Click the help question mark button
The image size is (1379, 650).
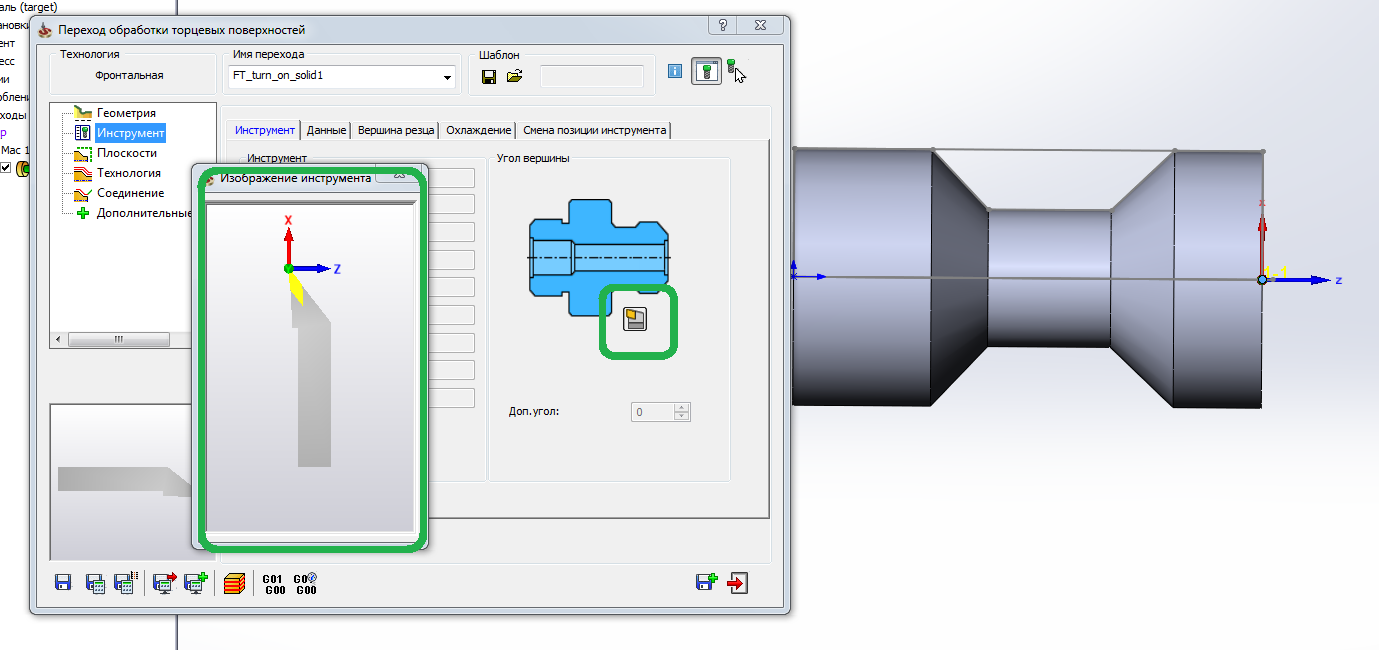[x=723, y=26]
